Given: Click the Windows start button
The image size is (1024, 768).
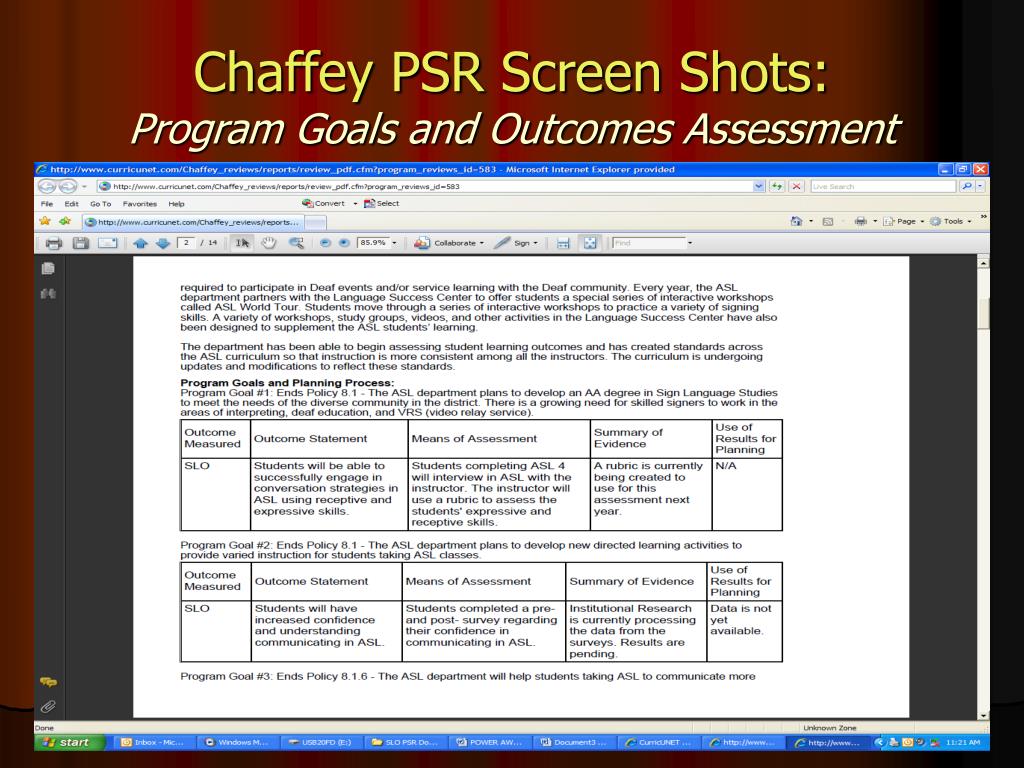Looking at the screenshot, I should point(69,743).
